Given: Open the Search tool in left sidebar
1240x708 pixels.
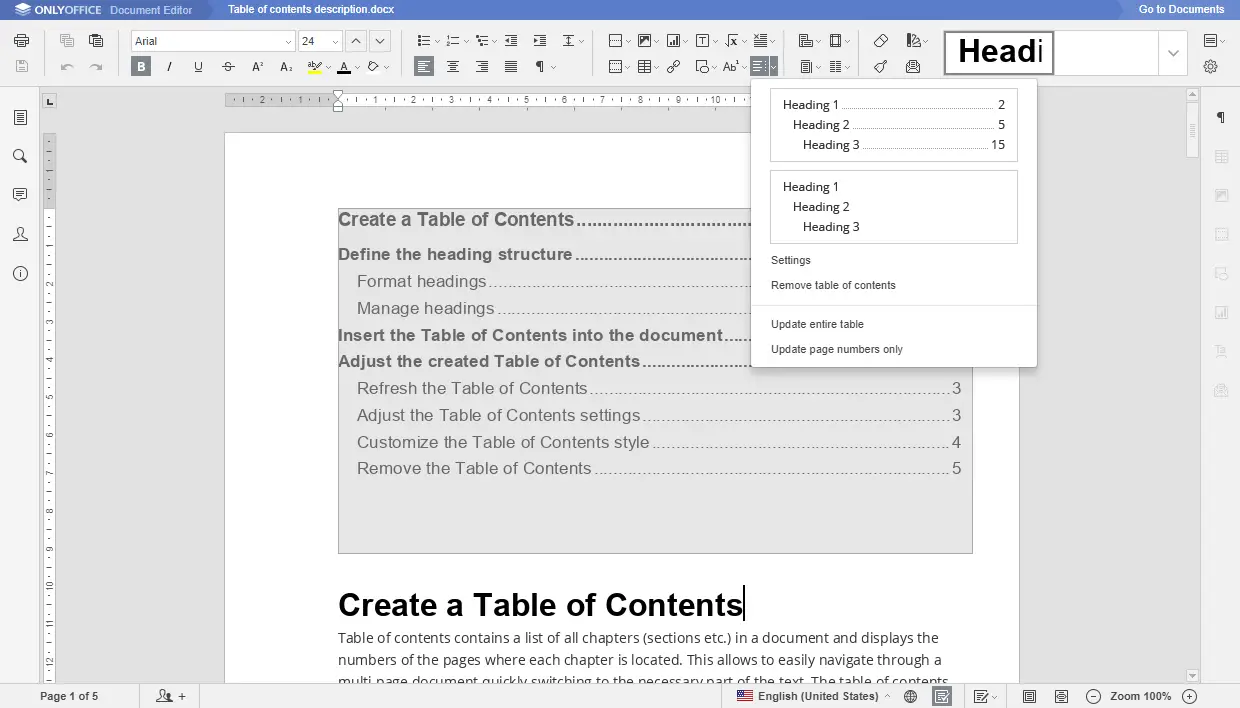Looking at the screenshot, I should tap(20, 156).
